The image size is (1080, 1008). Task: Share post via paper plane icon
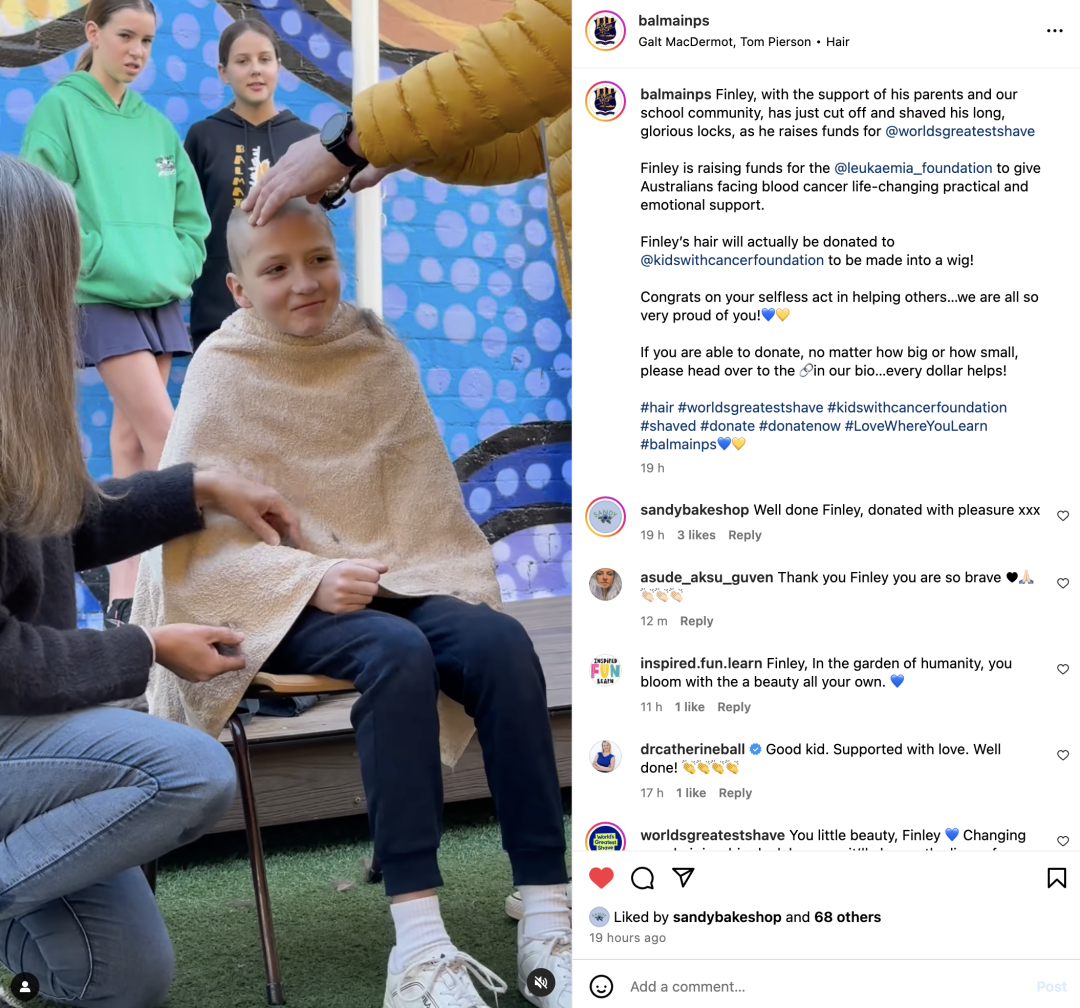click(x=683, y=877)
